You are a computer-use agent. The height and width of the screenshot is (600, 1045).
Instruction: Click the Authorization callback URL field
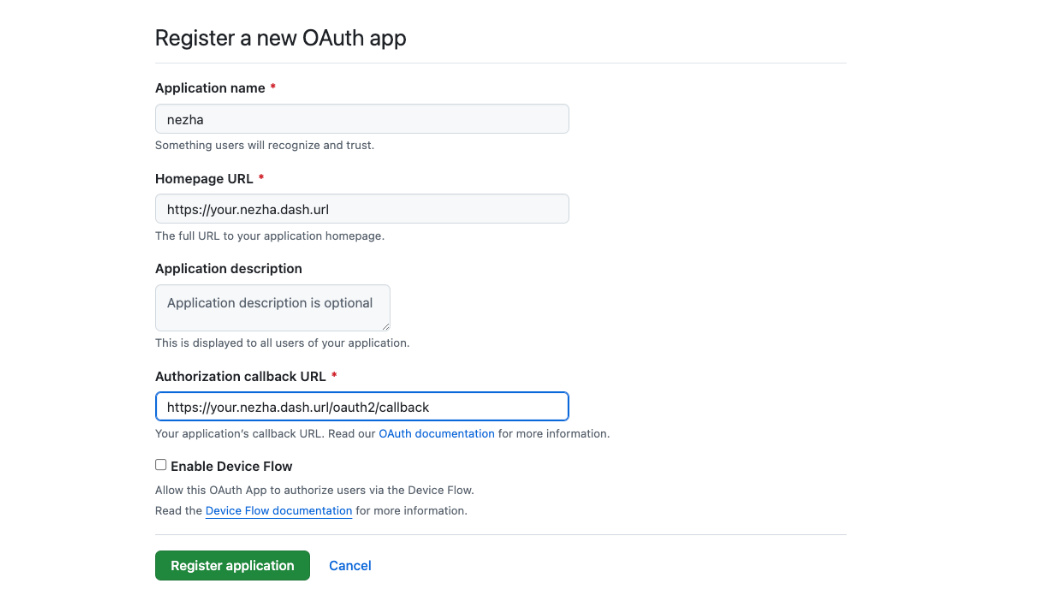361,407
